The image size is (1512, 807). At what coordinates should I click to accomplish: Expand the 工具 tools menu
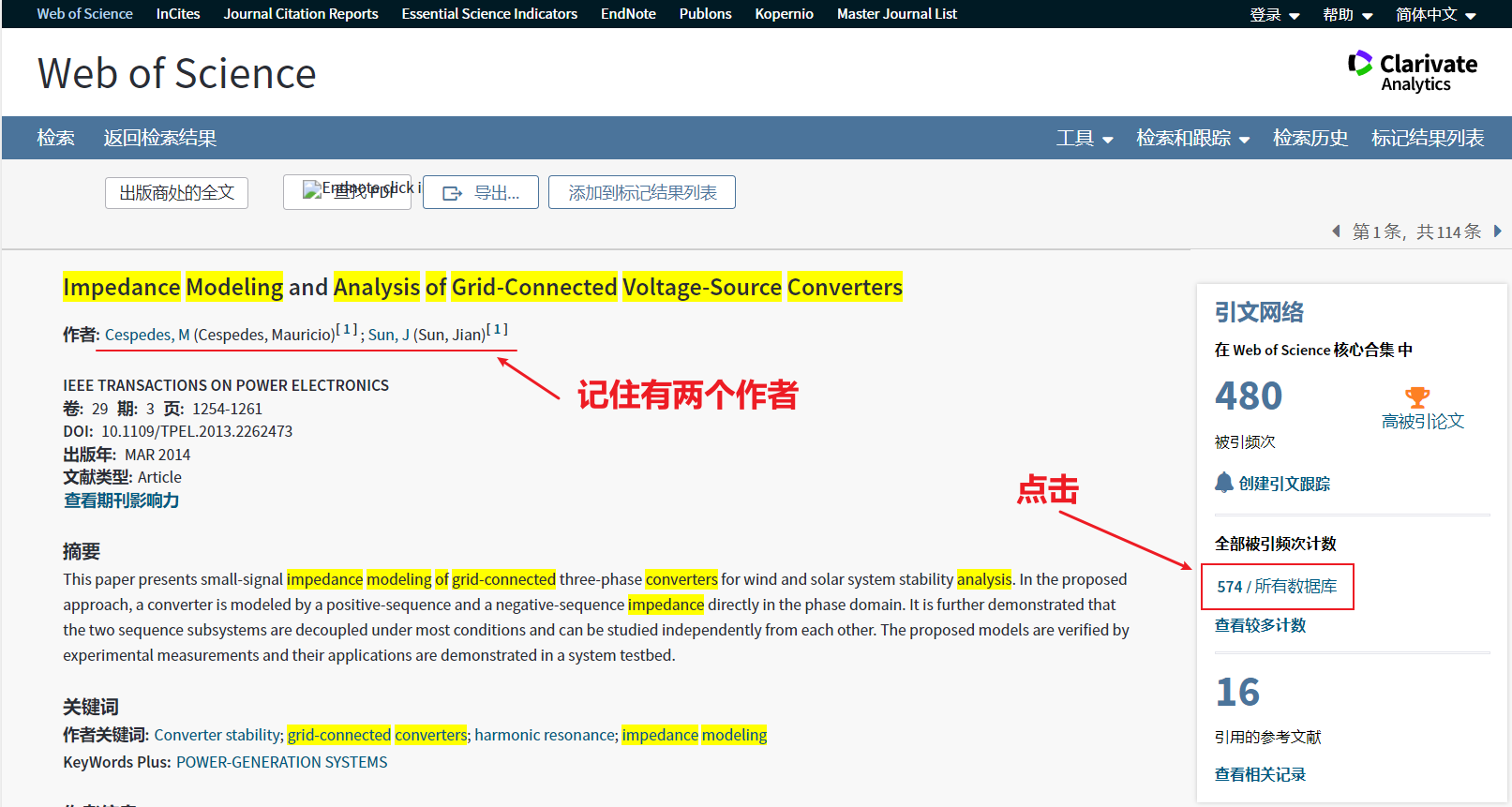coord(1085,138)
